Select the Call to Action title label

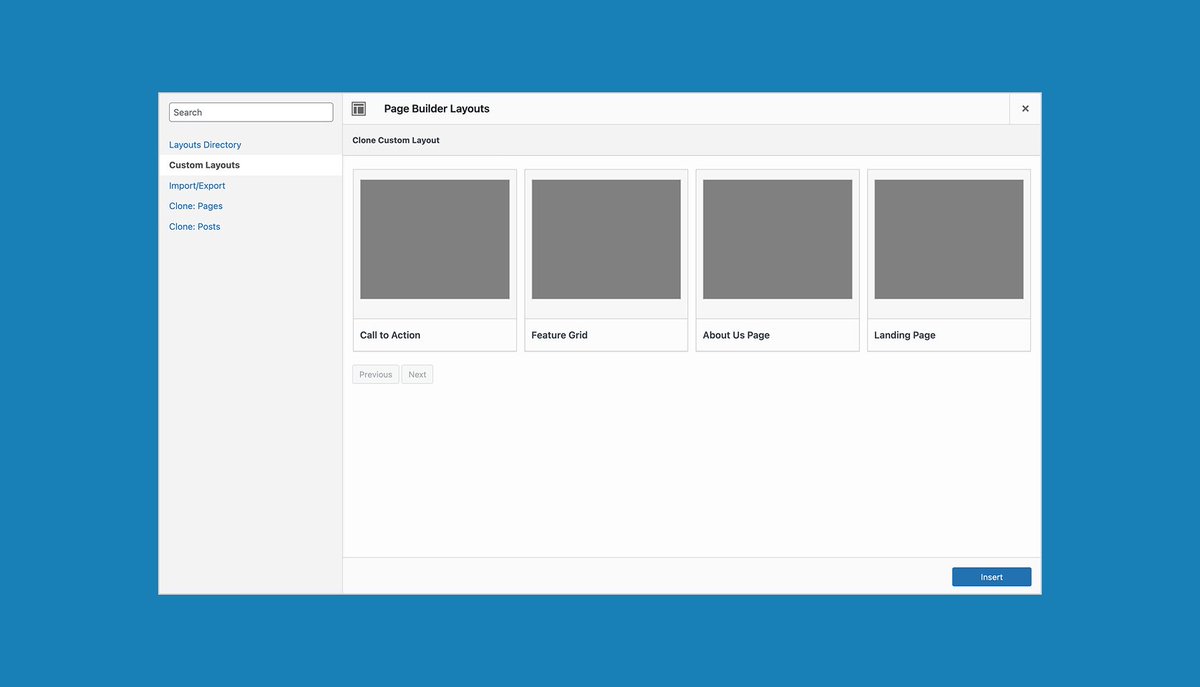click(x=390, y=335)
